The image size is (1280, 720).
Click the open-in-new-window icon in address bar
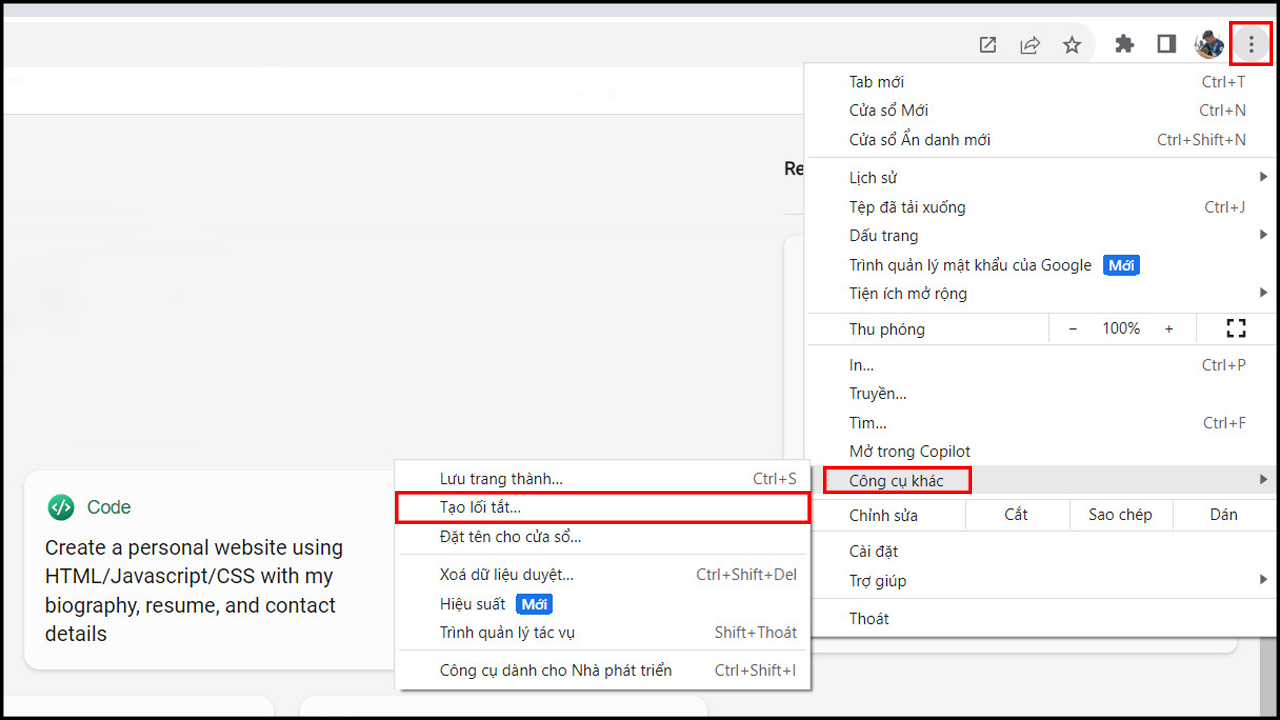pyautogui.click(x=988, y=45)
